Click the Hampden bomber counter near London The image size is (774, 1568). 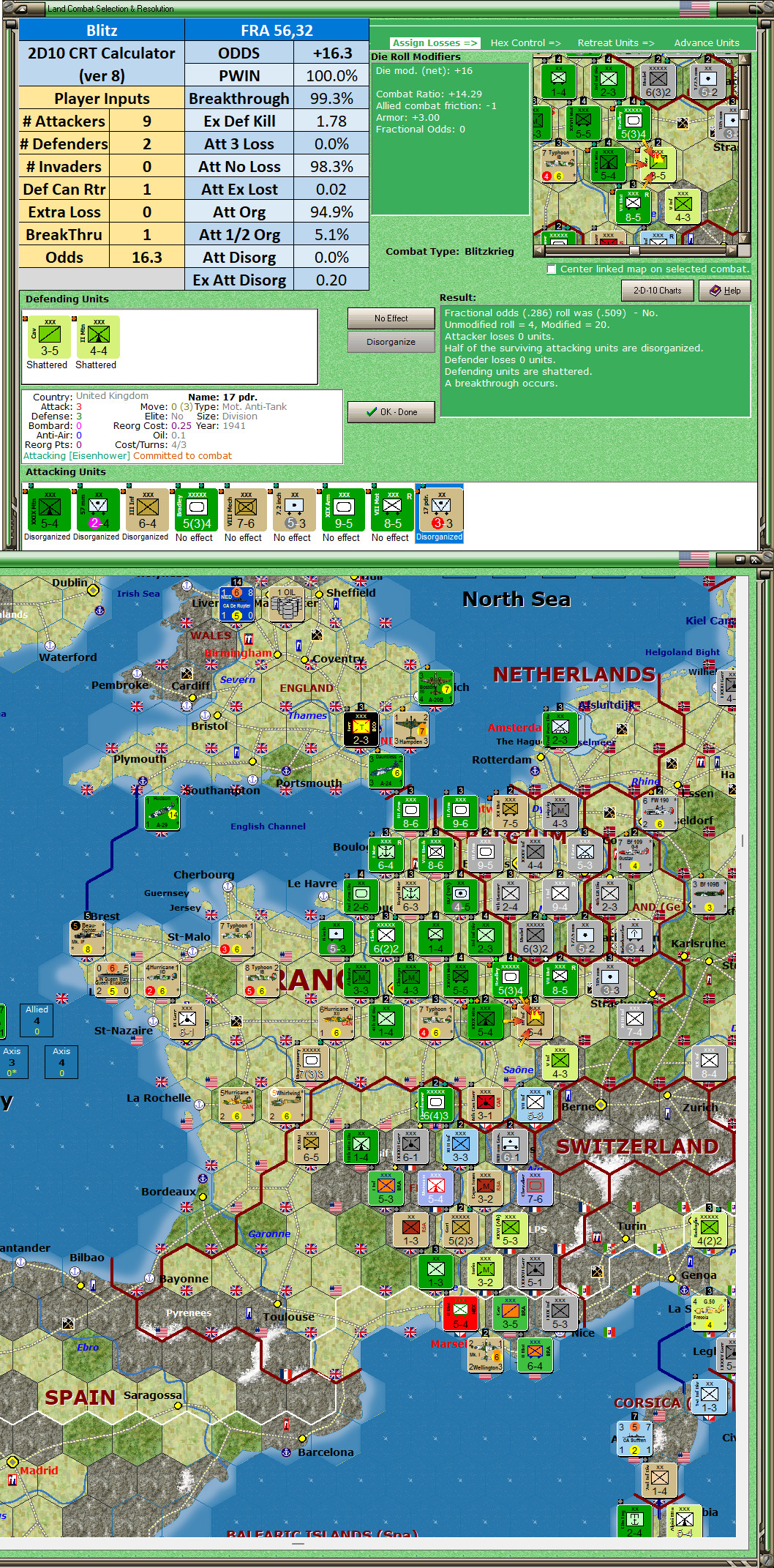(410, 729)
